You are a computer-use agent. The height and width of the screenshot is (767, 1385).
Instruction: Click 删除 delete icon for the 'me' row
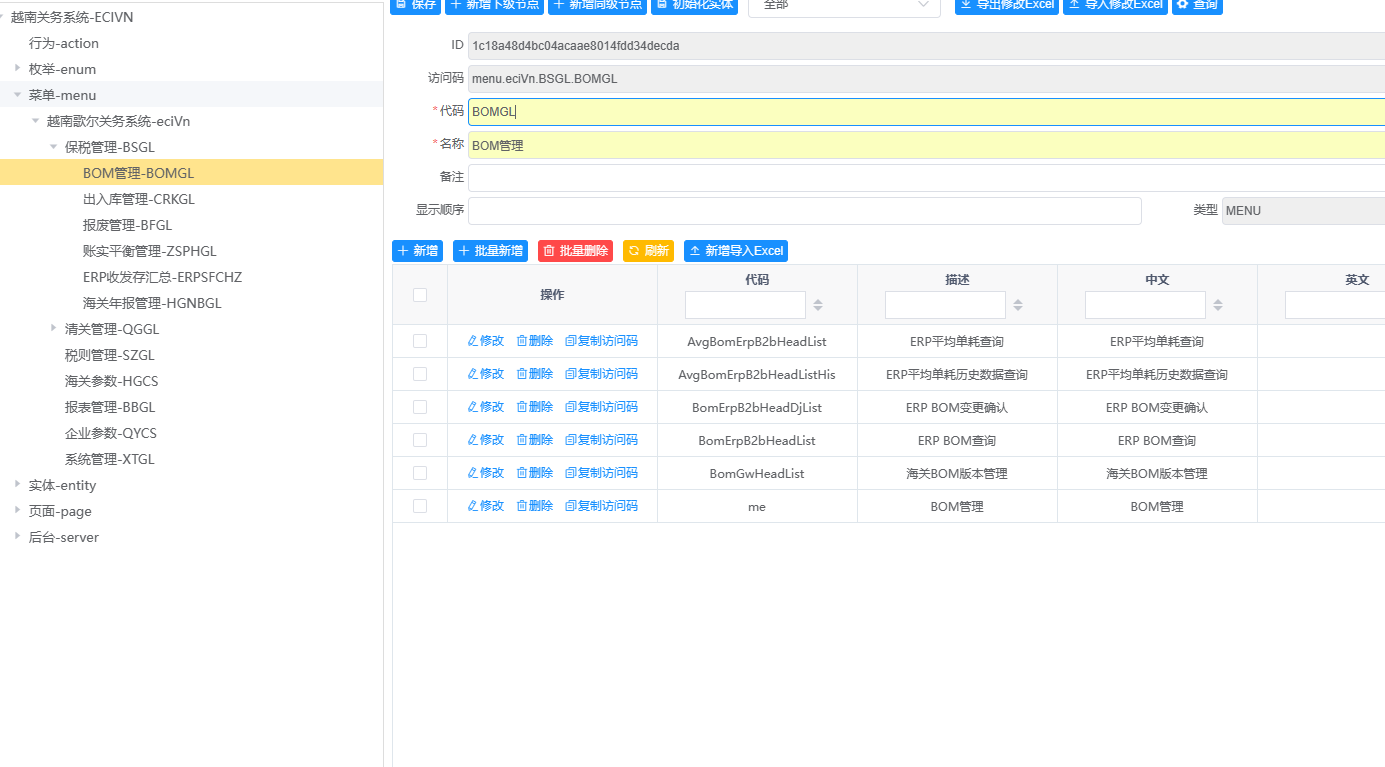pyautogui.click(x=535, y=506)
